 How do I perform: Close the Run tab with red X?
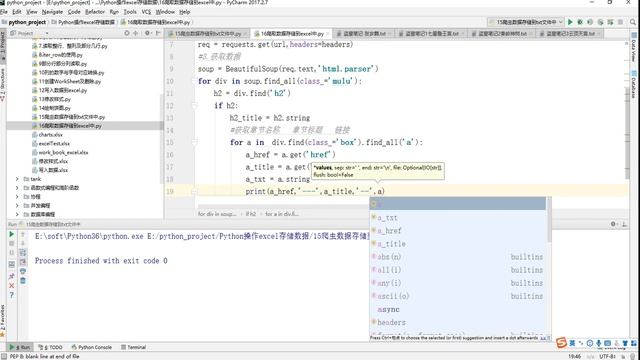11,286
